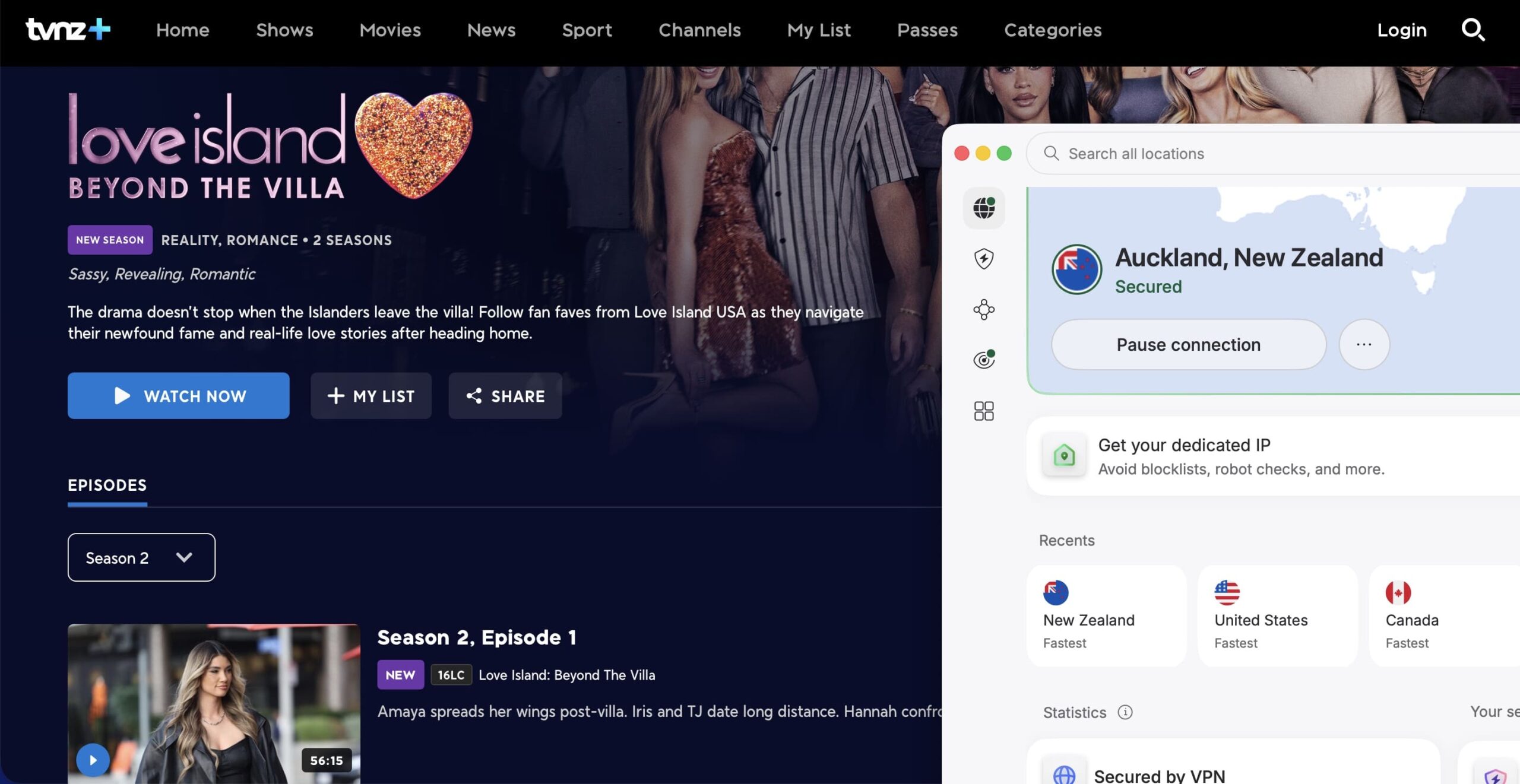
Task: Click the Recents section label
Action: [1066, 540]
